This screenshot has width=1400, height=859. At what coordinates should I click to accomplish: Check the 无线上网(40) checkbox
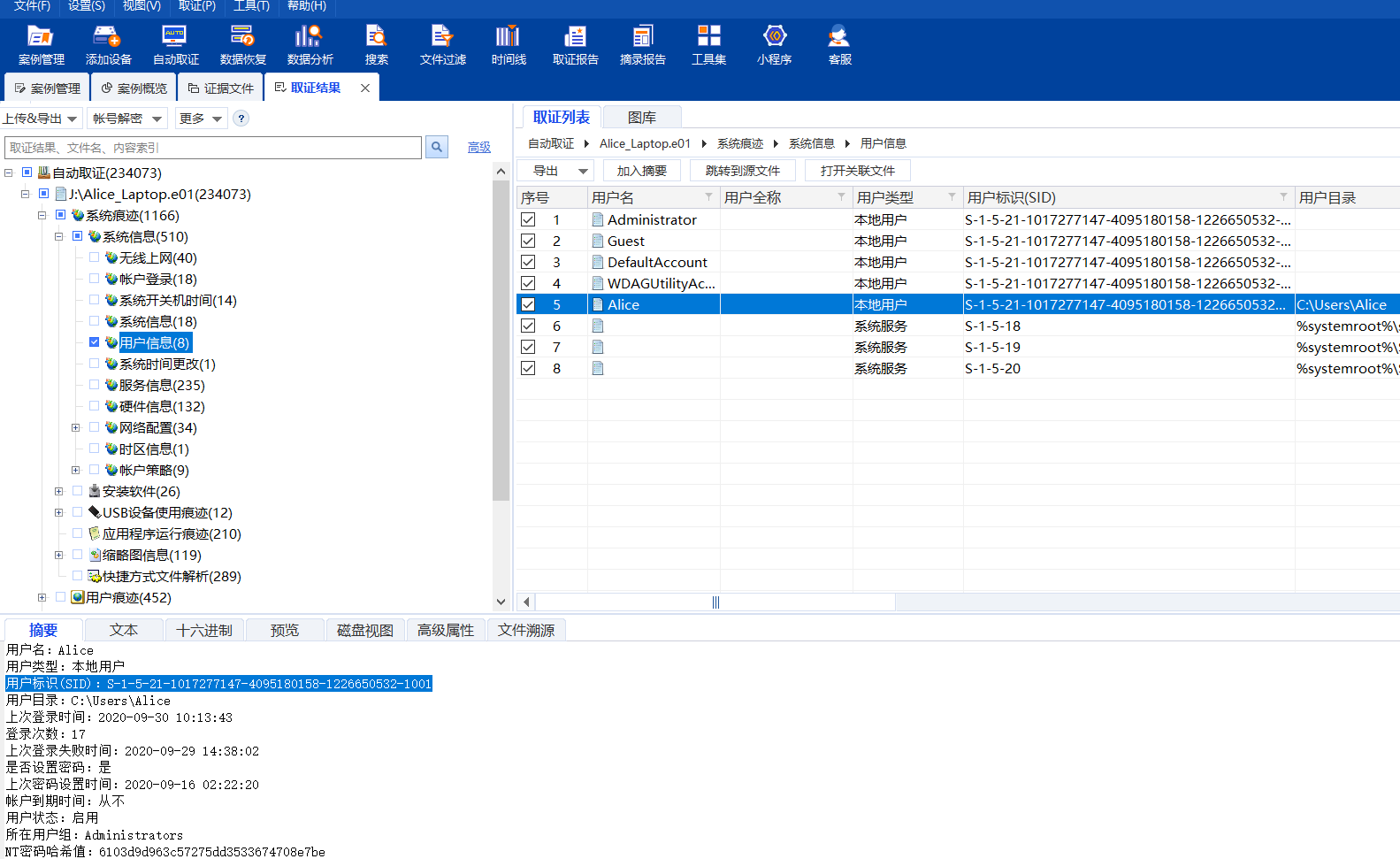(x=94, y=257)
